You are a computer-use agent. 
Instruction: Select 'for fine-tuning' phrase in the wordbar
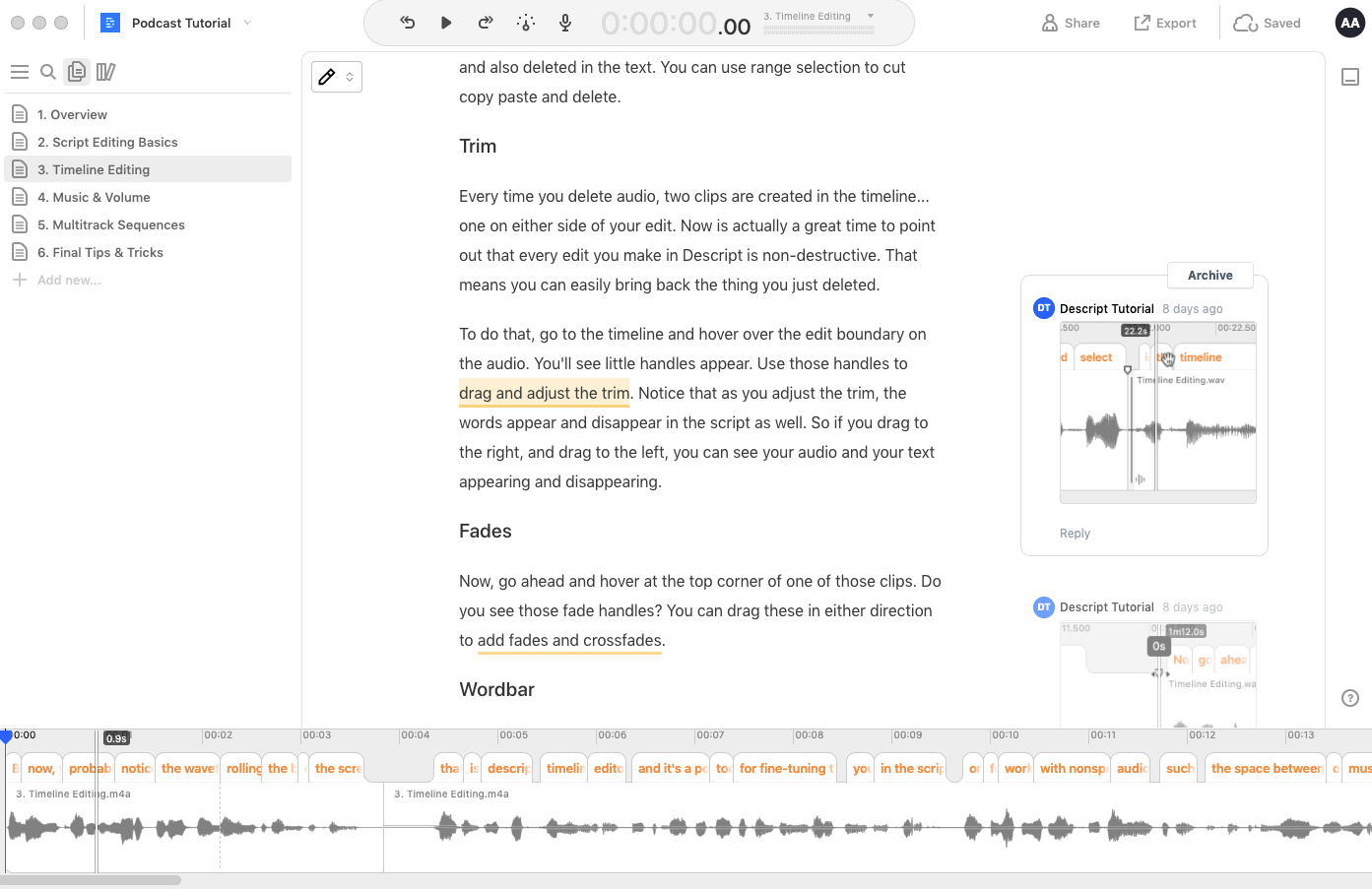786,768
